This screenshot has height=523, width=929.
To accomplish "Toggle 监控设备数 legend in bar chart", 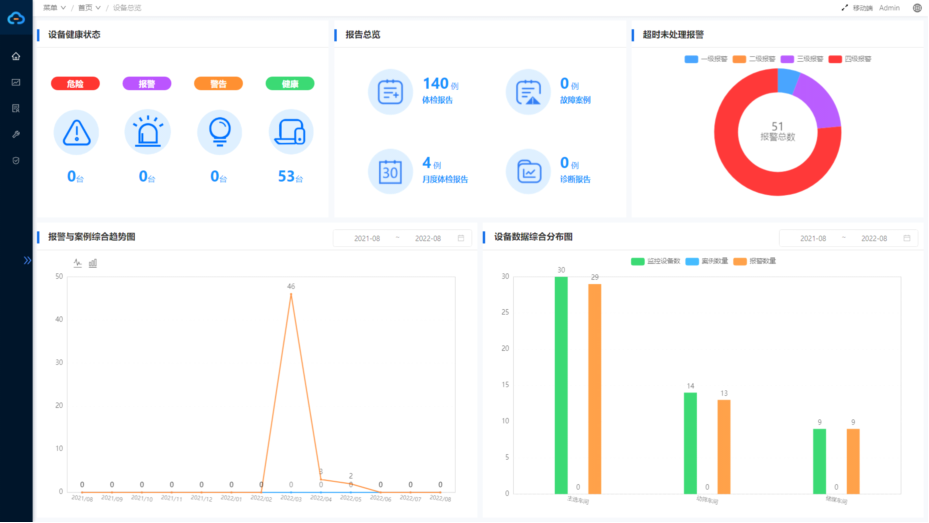I will 655,261.
